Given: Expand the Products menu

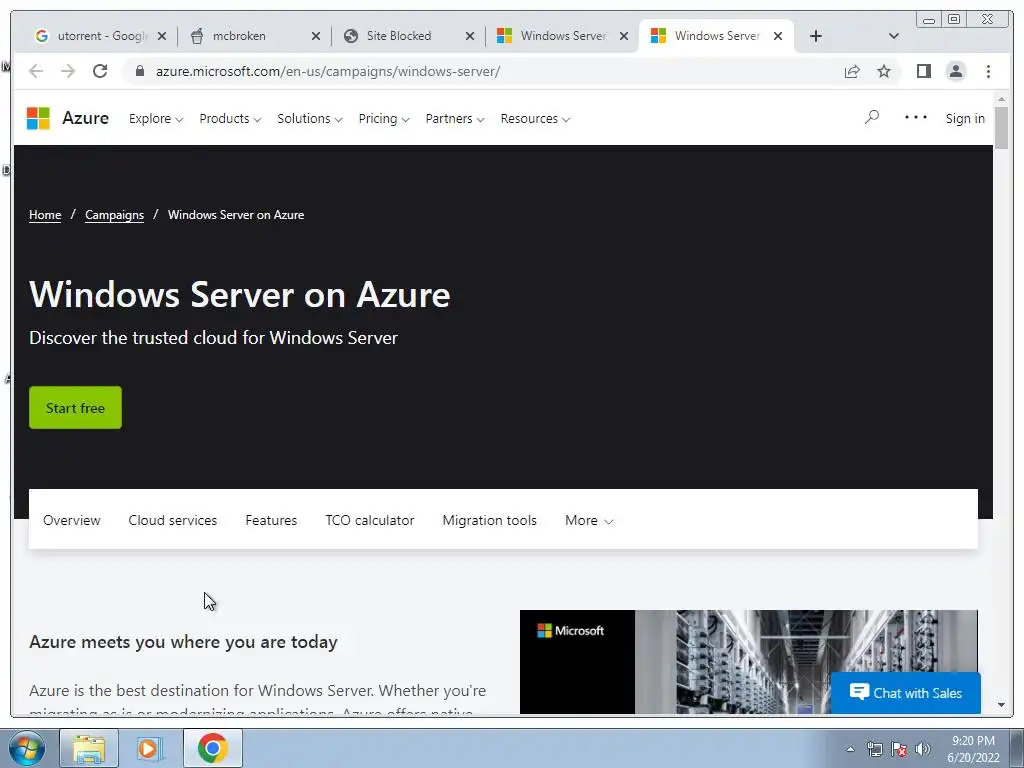Looking at the screenshot, I should pyautogui.click(x=230, y=118).
